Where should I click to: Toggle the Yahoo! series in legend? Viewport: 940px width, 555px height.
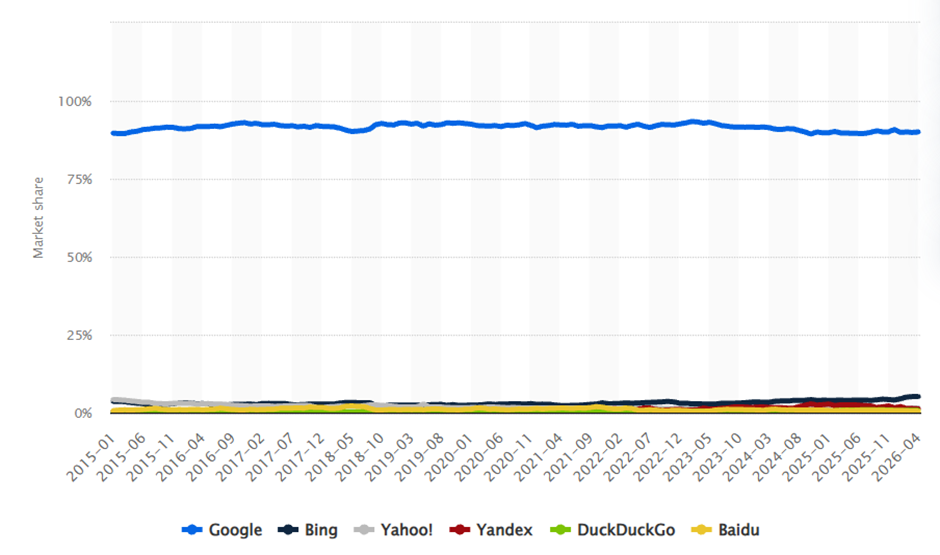393,530
